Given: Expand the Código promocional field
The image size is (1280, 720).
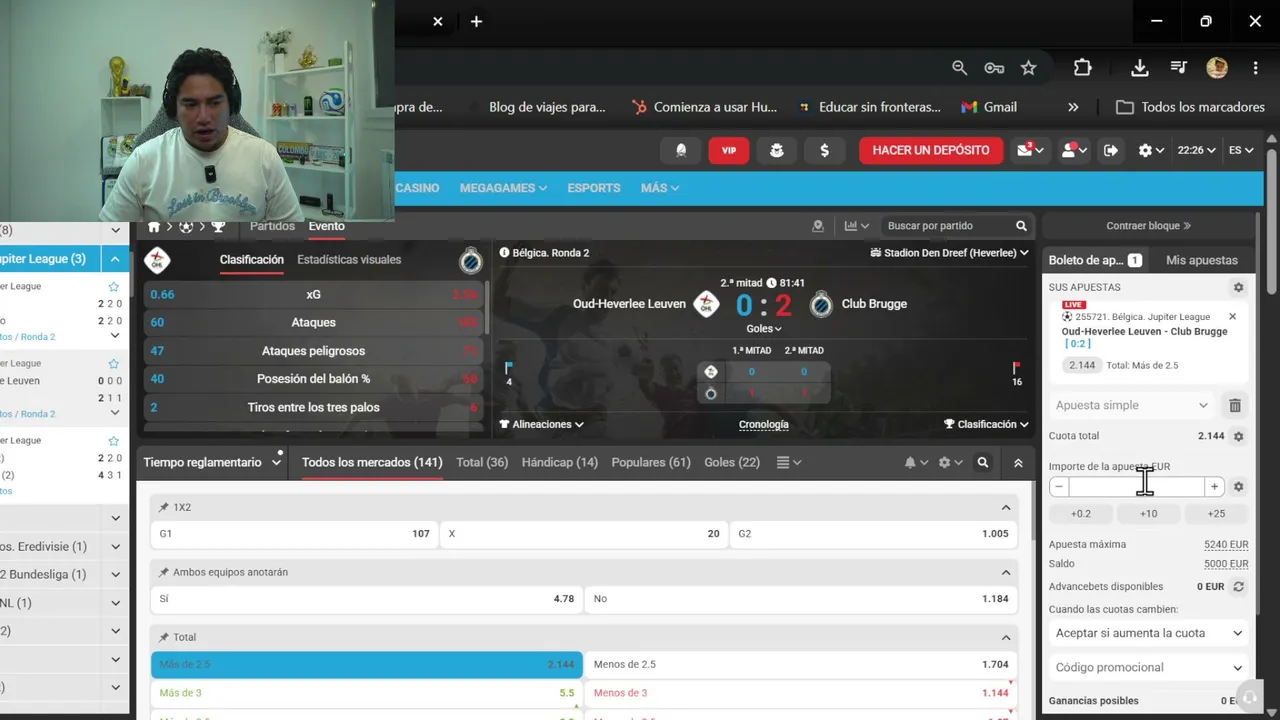Looking at the screenshot, I should (1148, 667).
